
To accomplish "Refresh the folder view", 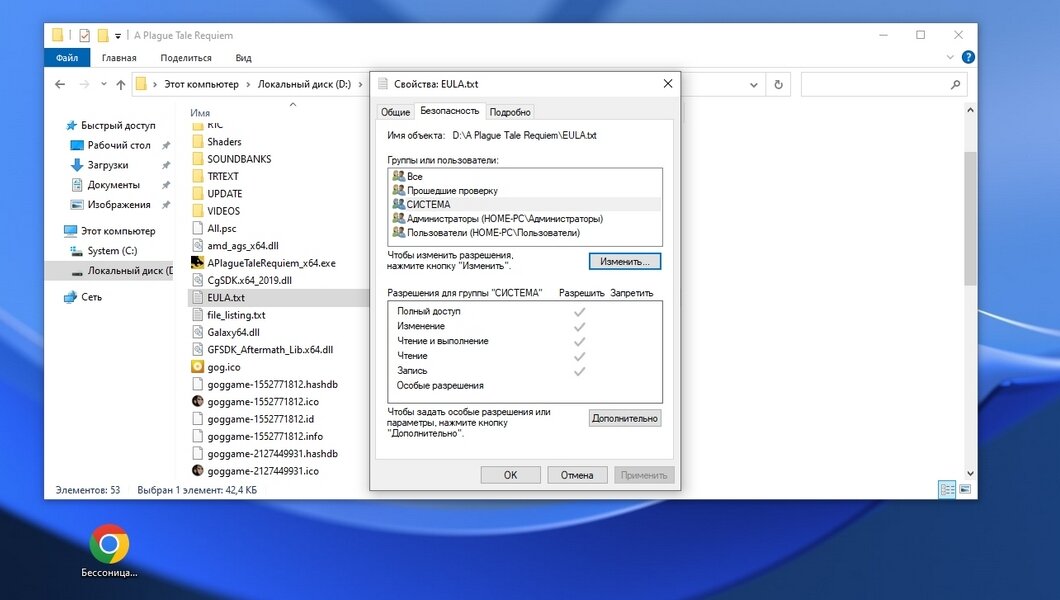I will coord(778,84).
